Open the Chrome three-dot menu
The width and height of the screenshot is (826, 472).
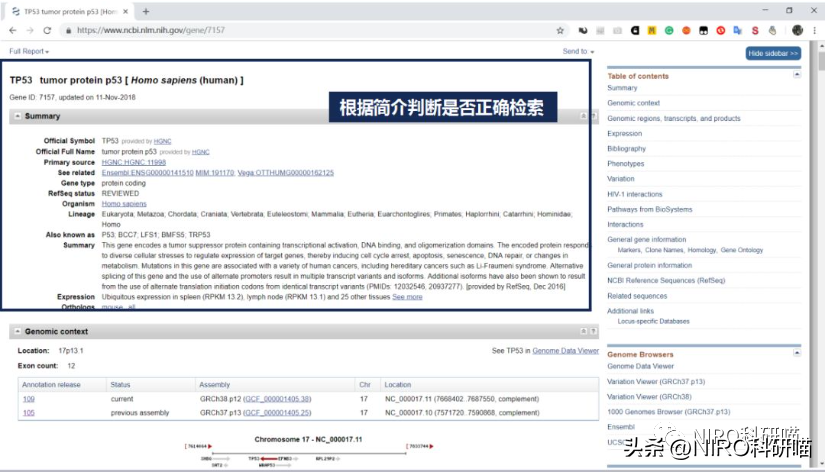(815, 30)
